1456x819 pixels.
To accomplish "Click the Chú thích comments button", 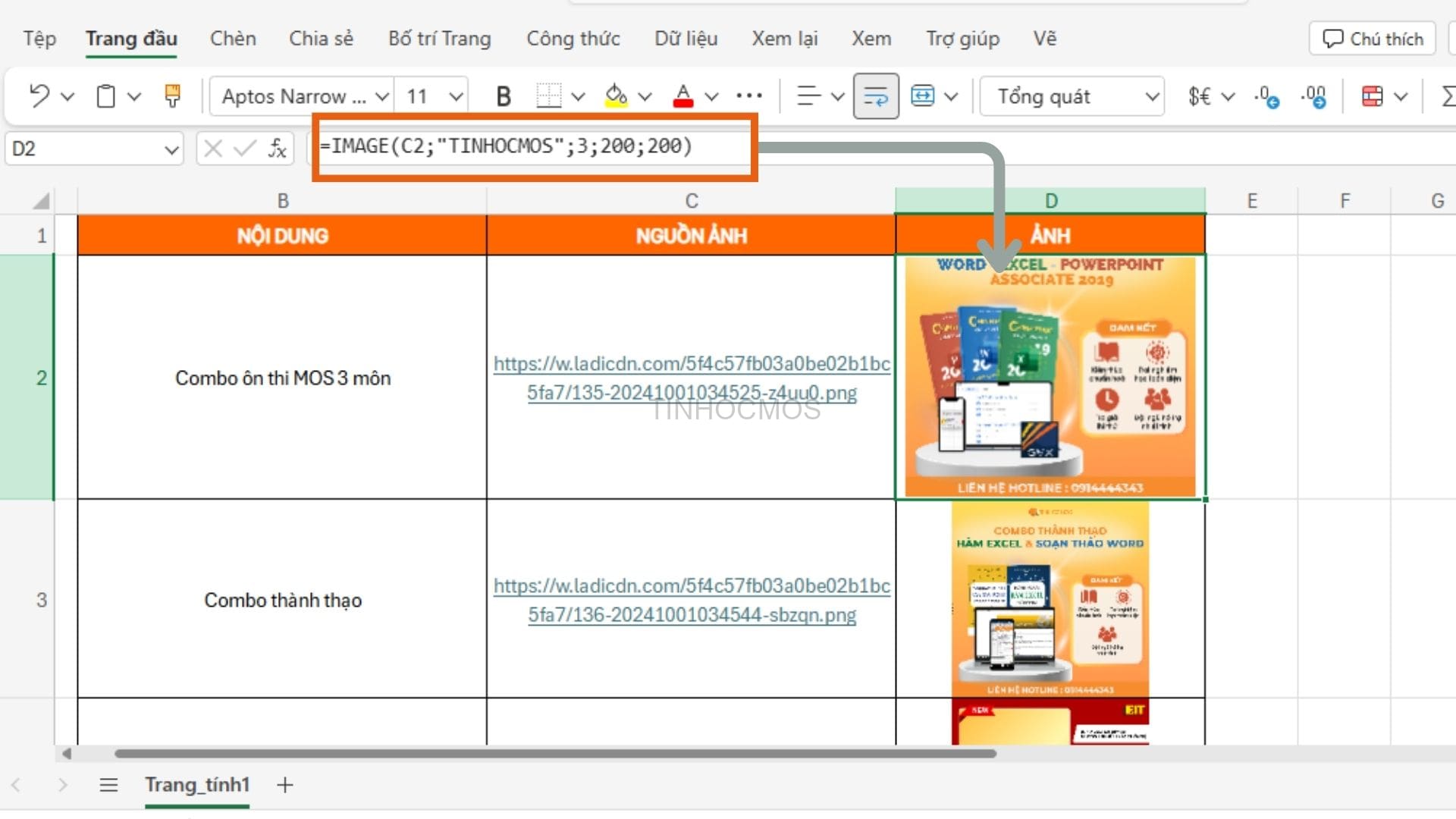I will (1373, 39).
